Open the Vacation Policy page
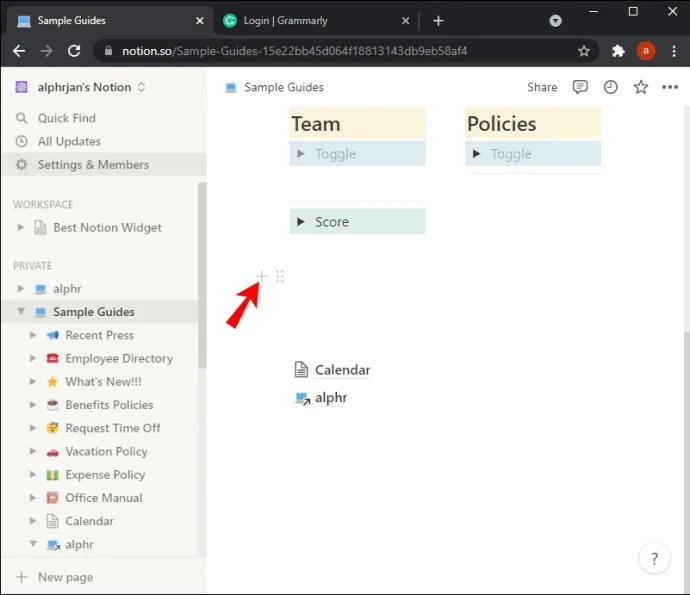The height and width of the screenshot is (595, 690). click(x=106, y=452)
